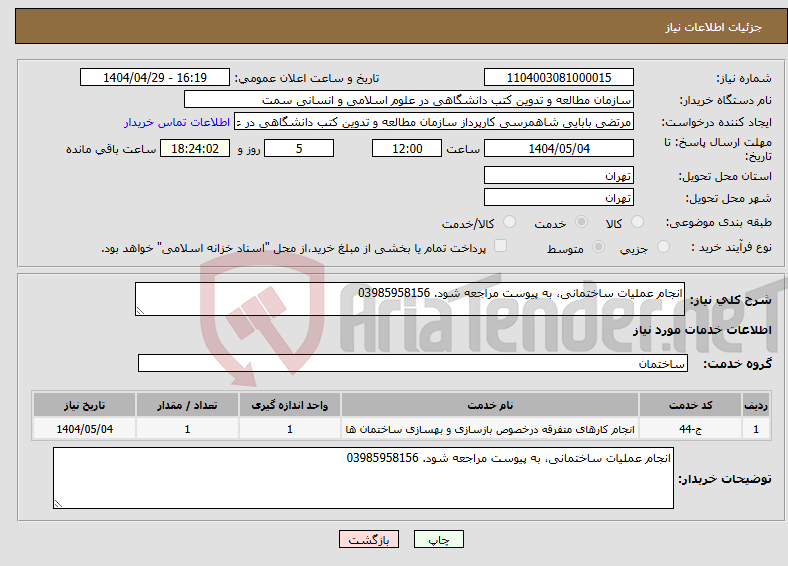This screenshot has height=566, width=788.
Task: Click the جزئیات اطلاعات نیاز page header
Action: click(x=713, y=27)
